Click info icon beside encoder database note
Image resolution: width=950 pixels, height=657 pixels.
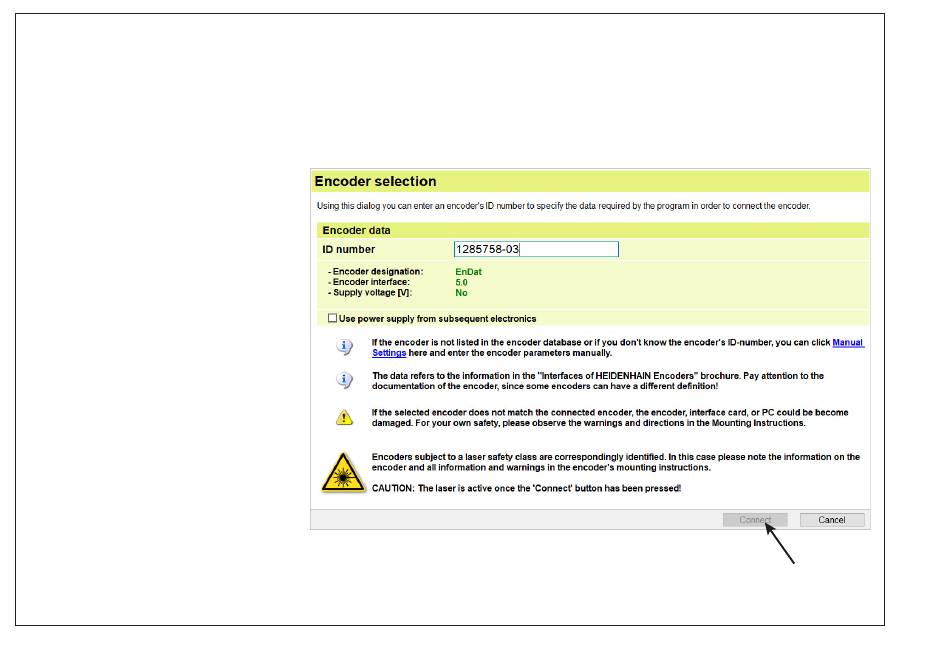pyautogui.click(x=344, y=347)
